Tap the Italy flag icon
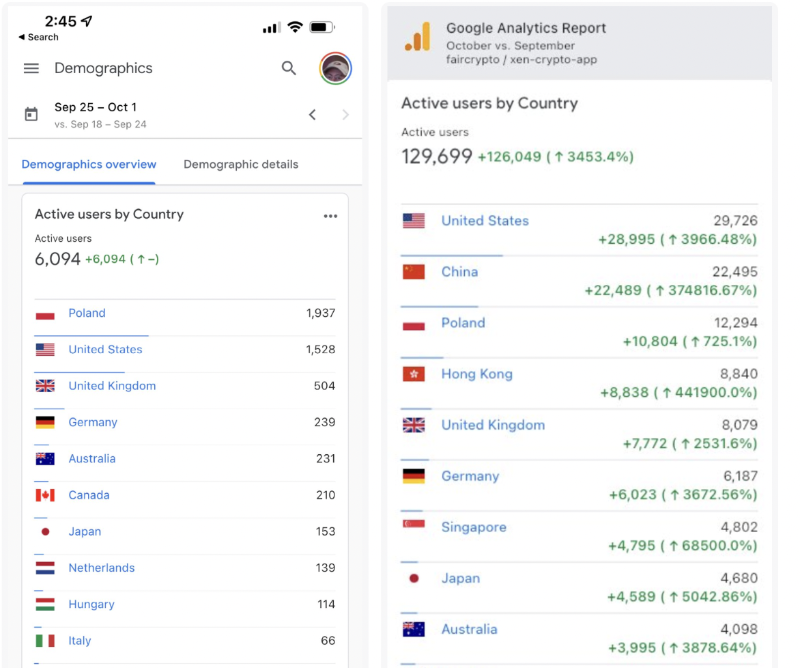The width and height of the screenshot is (800, 668). click(x=45, y=640)
